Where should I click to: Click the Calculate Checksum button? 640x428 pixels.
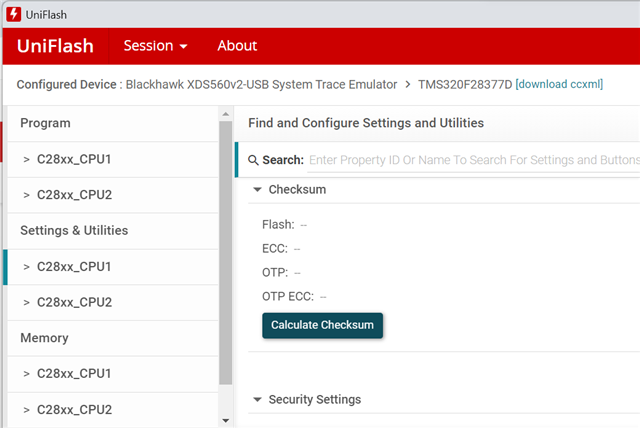322,325
